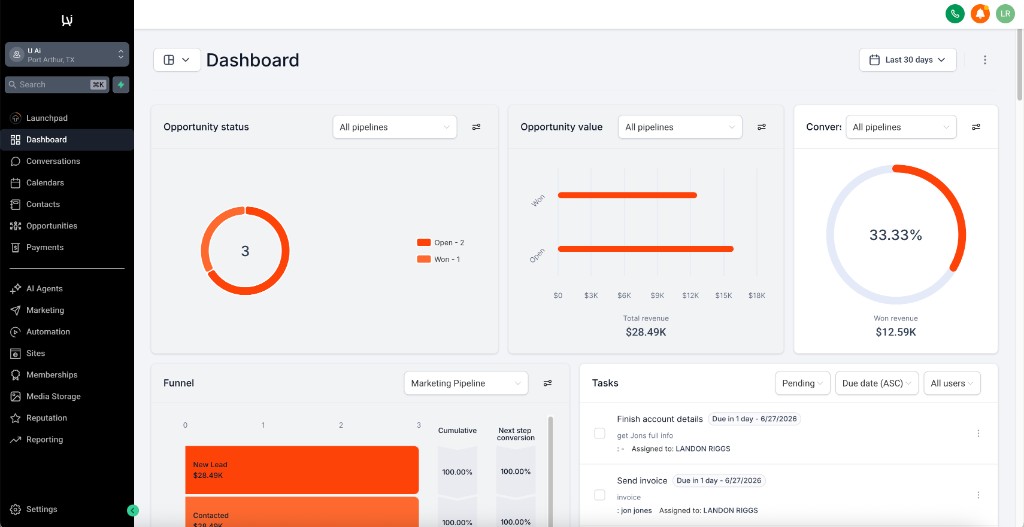Click the Won revenue $12.59K value
Screen dimensions: 1024x527
896,332
